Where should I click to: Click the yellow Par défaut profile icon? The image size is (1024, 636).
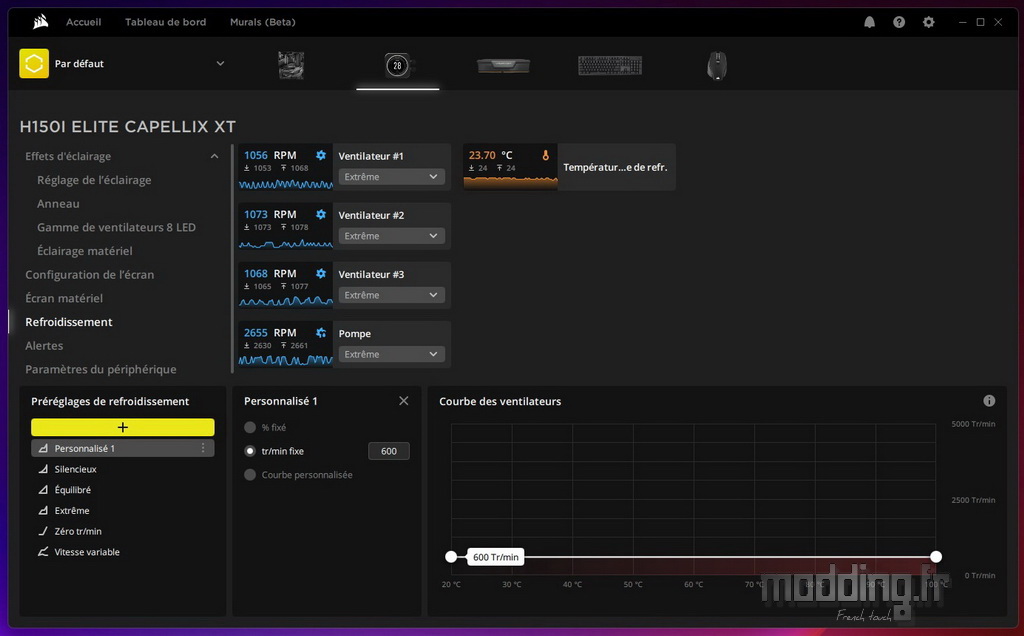tap(34, 63)
